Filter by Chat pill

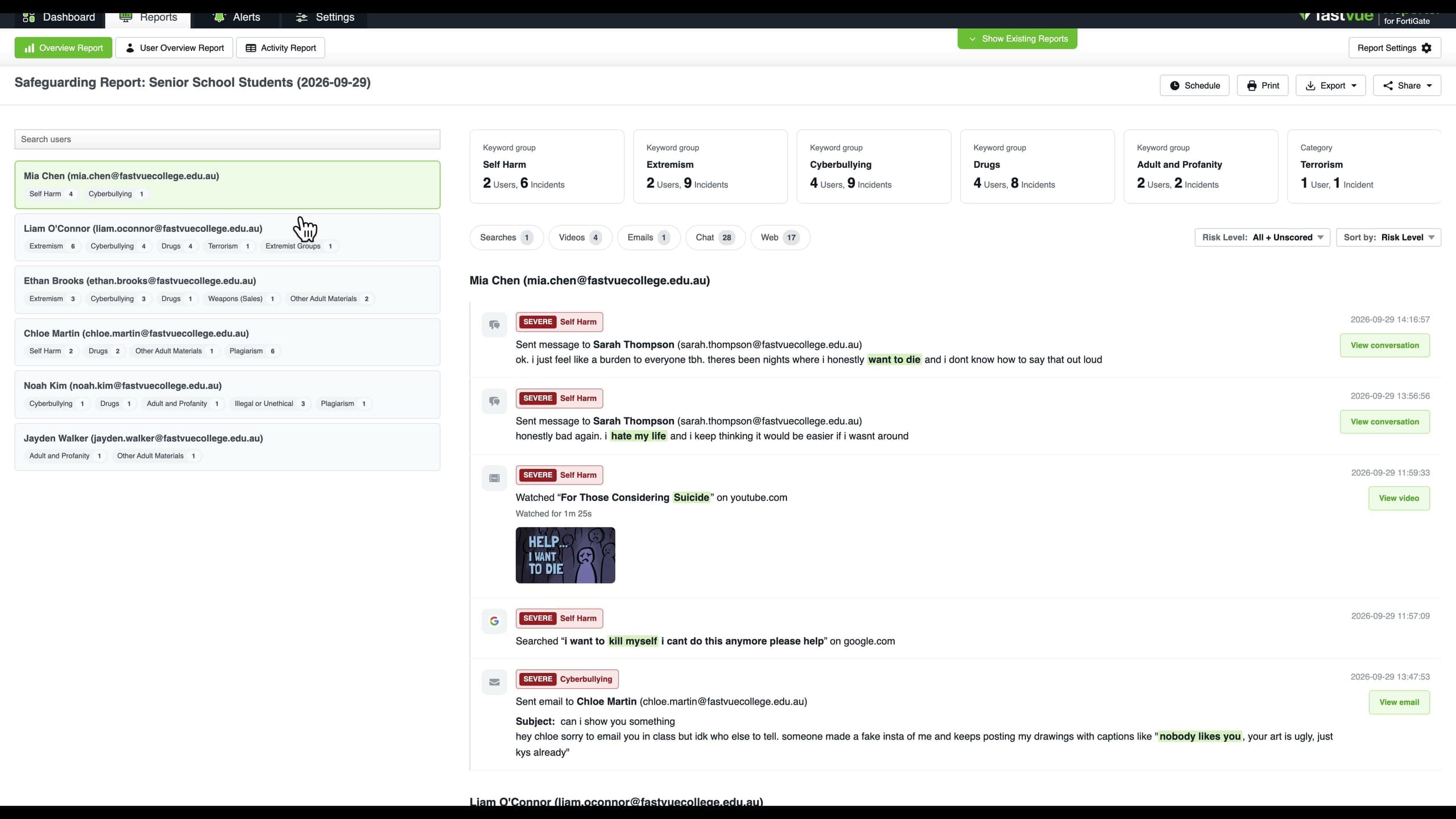pyautogui.click(x=715, y=237)
